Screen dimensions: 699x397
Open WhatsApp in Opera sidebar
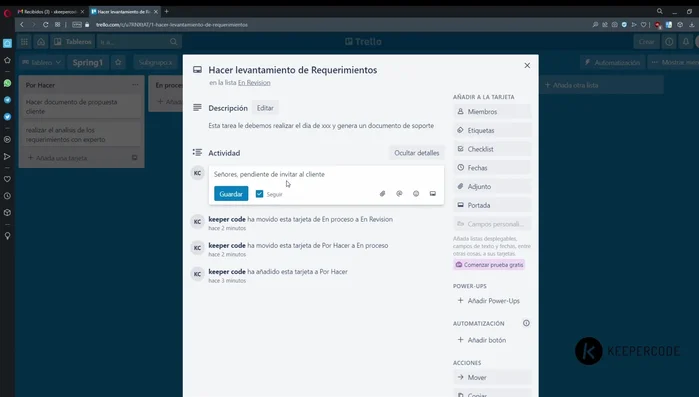[x=7, y=83]
